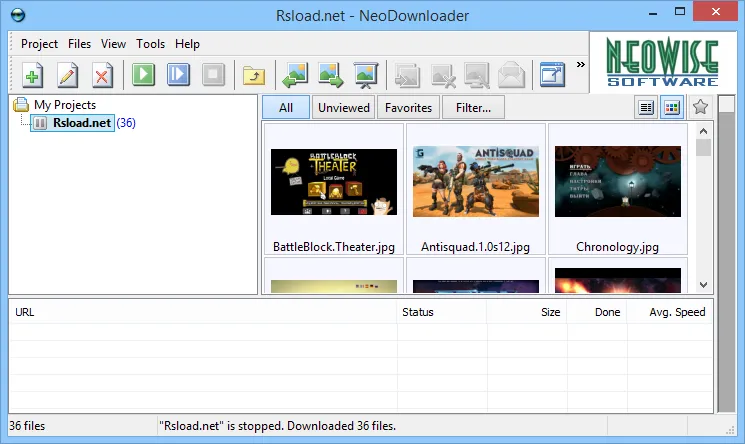745x444 pixels.
Task: Click the Filter... button
Action: click(473, 107)
